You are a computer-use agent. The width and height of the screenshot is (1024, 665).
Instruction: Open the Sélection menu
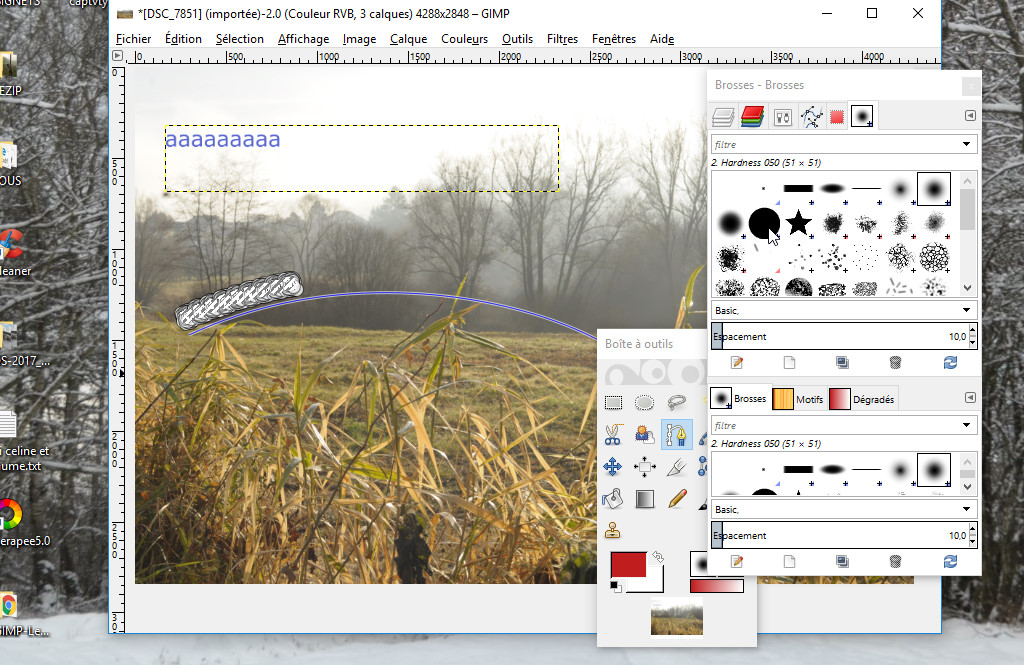click(x=240, y=39)
